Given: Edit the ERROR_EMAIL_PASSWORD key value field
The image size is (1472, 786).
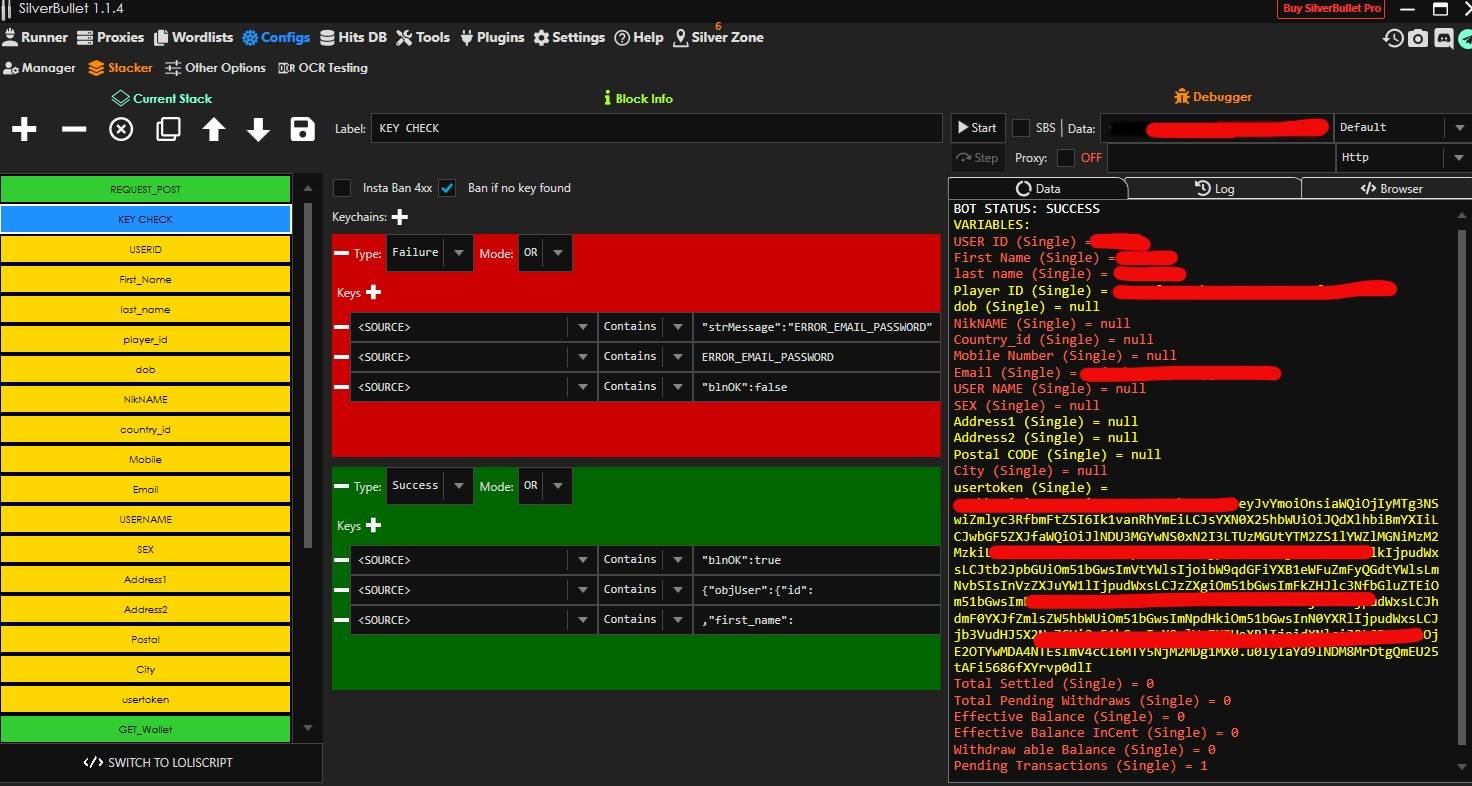Looking at the screenshot, I should coord(817,357).
